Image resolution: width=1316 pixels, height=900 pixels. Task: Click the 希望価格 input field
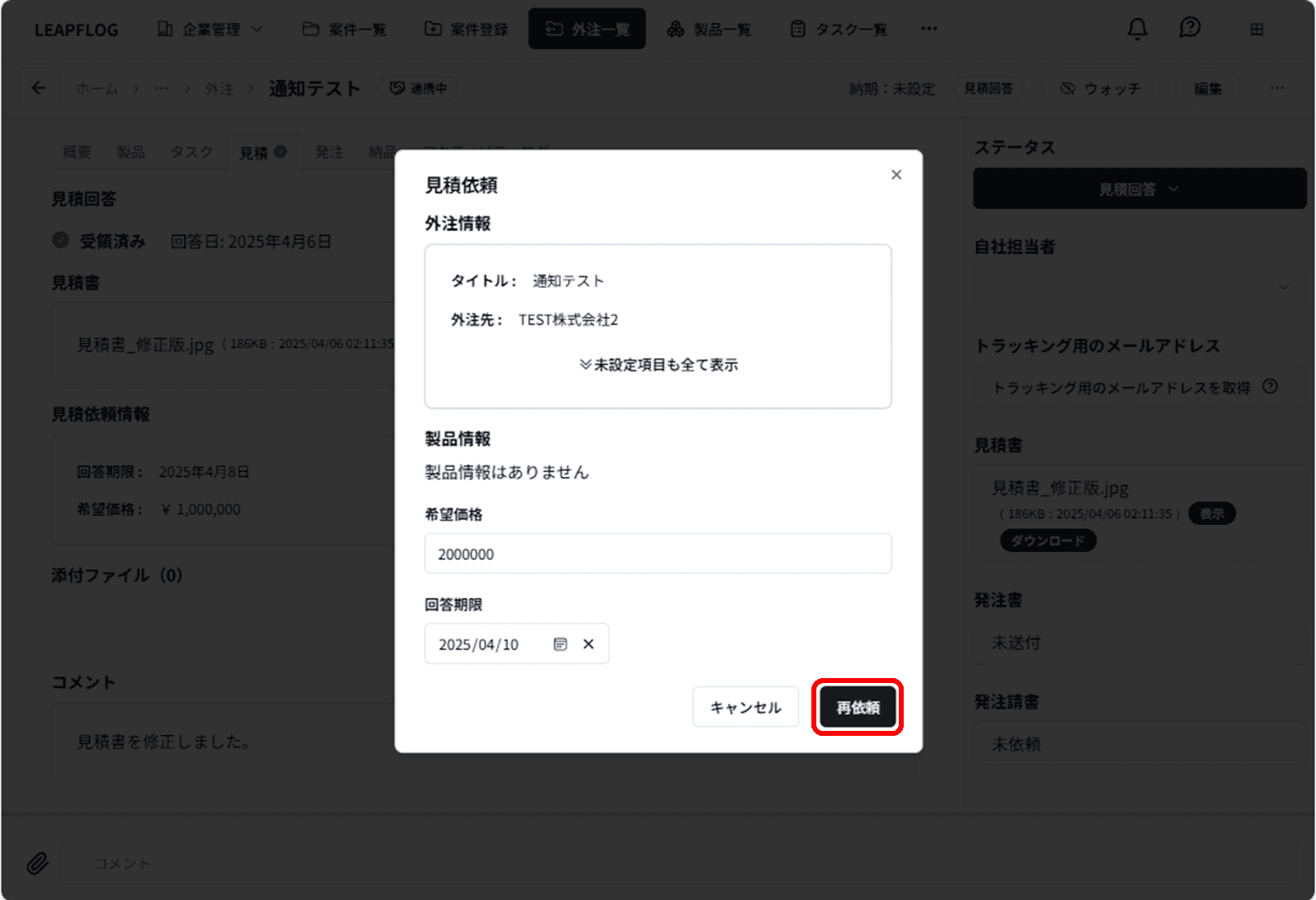pos(658,554)
